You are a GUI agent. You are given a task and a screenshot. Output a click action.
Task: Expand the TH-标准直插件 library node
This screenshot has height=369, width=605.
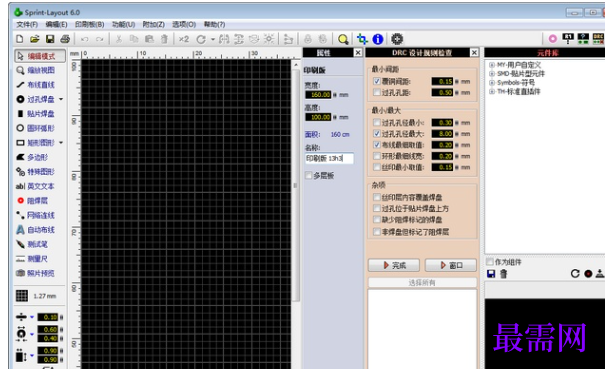(x=492, y=91)
